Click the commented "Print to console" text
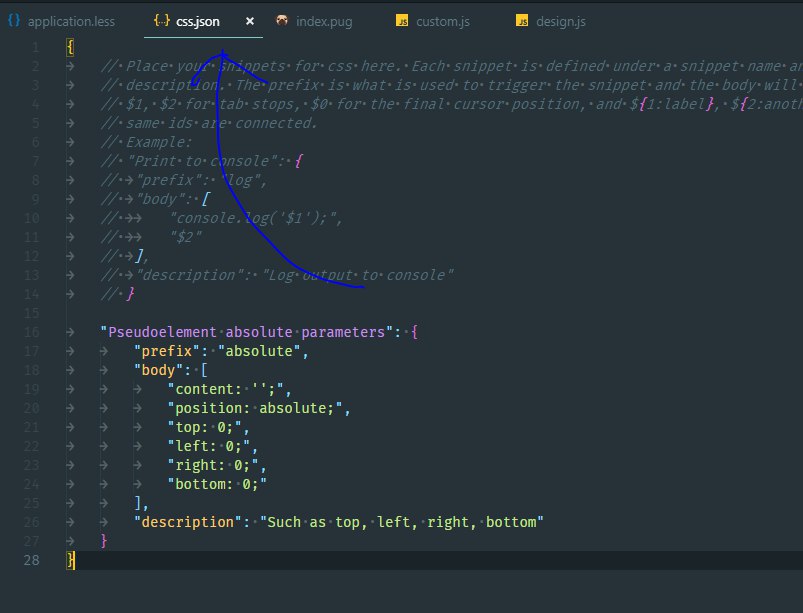This screenshot has height=613, width=803. tap(202, 161)
